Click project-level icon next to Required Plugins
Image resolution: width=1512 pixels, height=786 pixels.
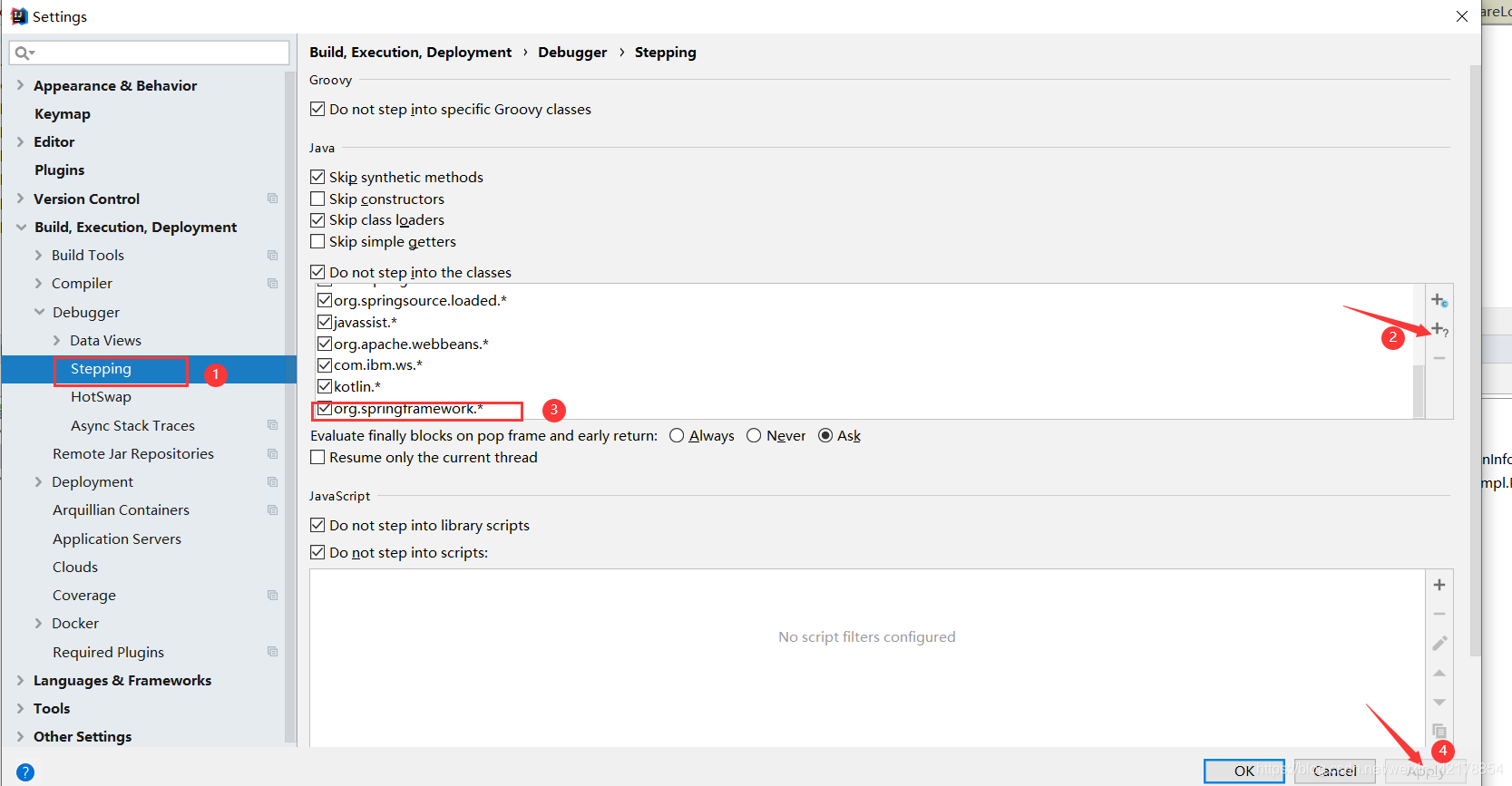tap(272, 652)
